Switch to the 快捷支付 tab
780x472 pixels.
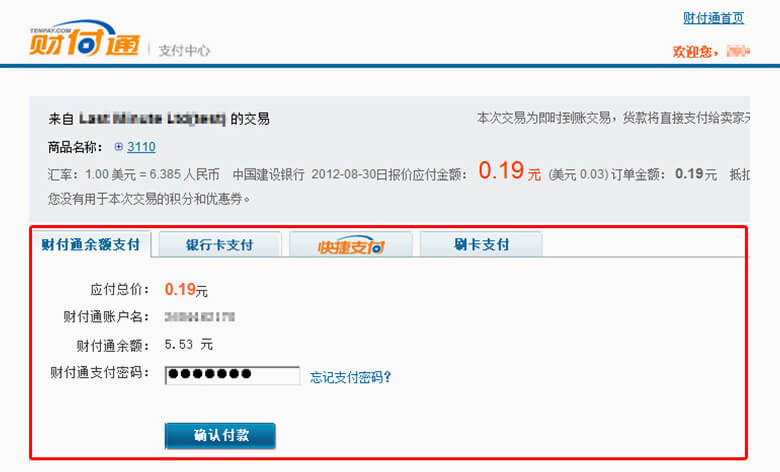click(x=351, y=244)
